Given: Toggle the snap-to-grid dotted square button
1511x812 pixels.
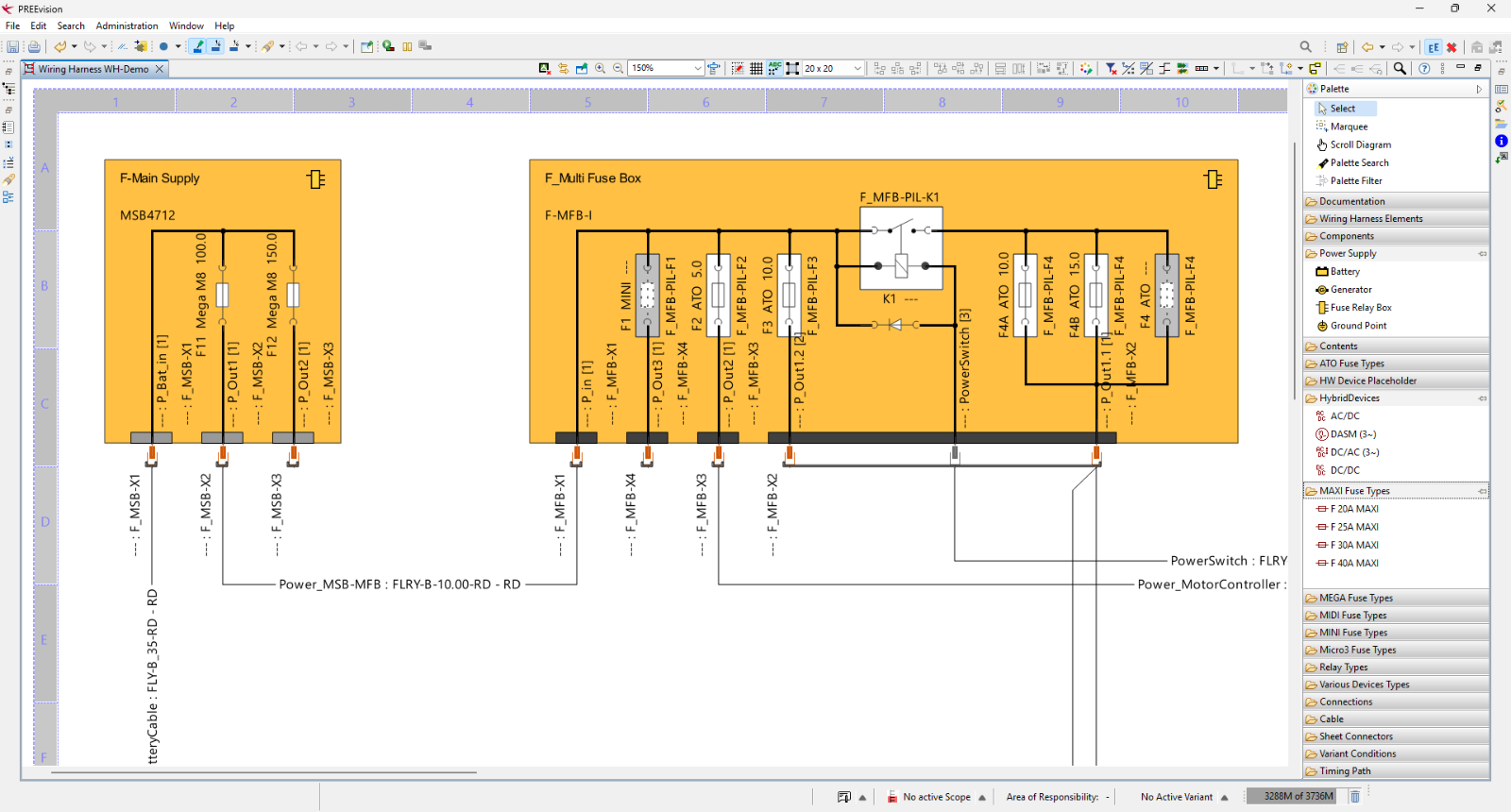Looking at the screenshot, I should coord(738,68).
